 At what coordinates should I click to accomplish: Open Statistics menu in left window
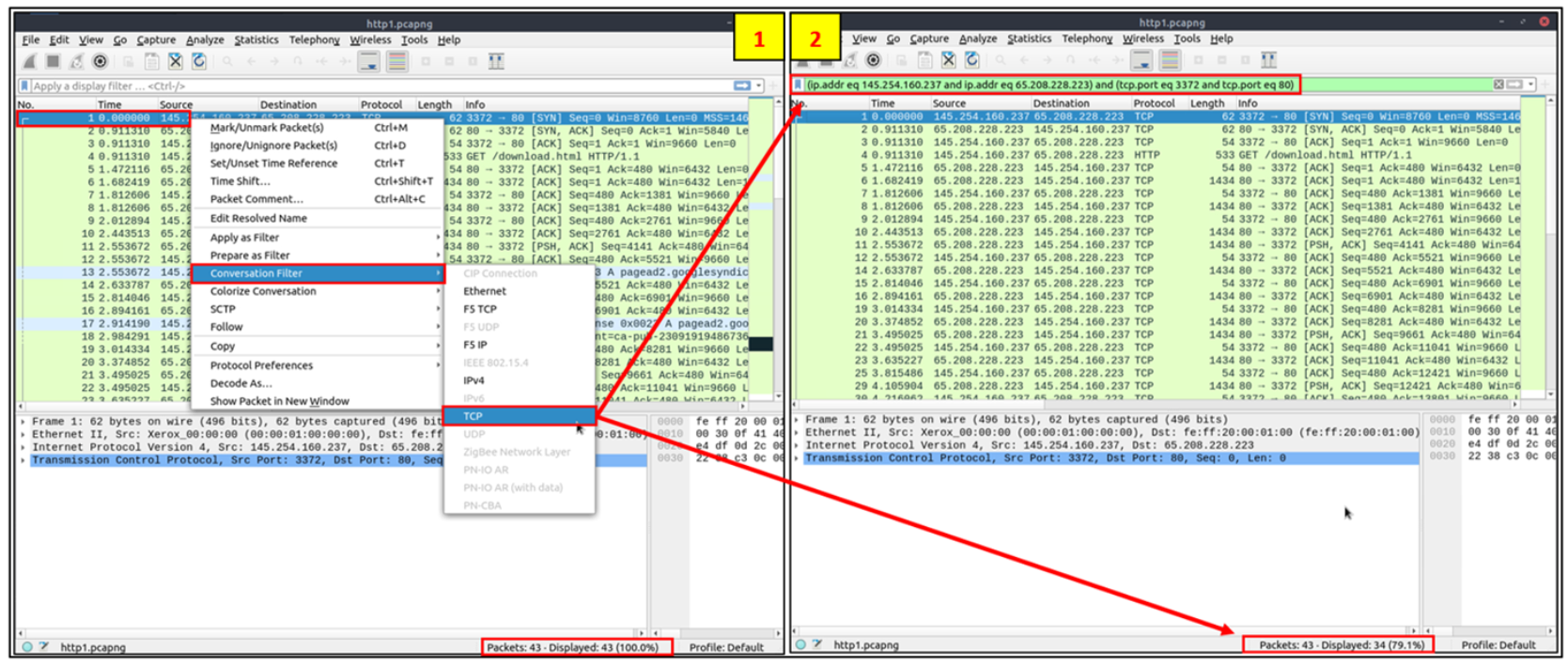[256, 39]
